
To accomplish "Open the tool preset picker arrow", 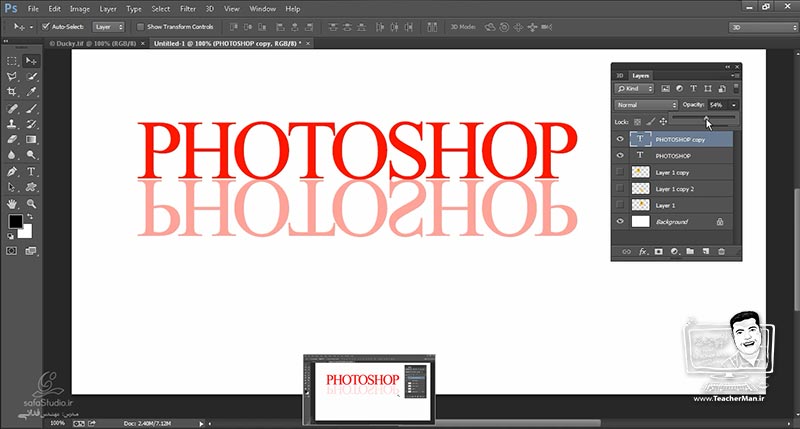I will (31, 27).
